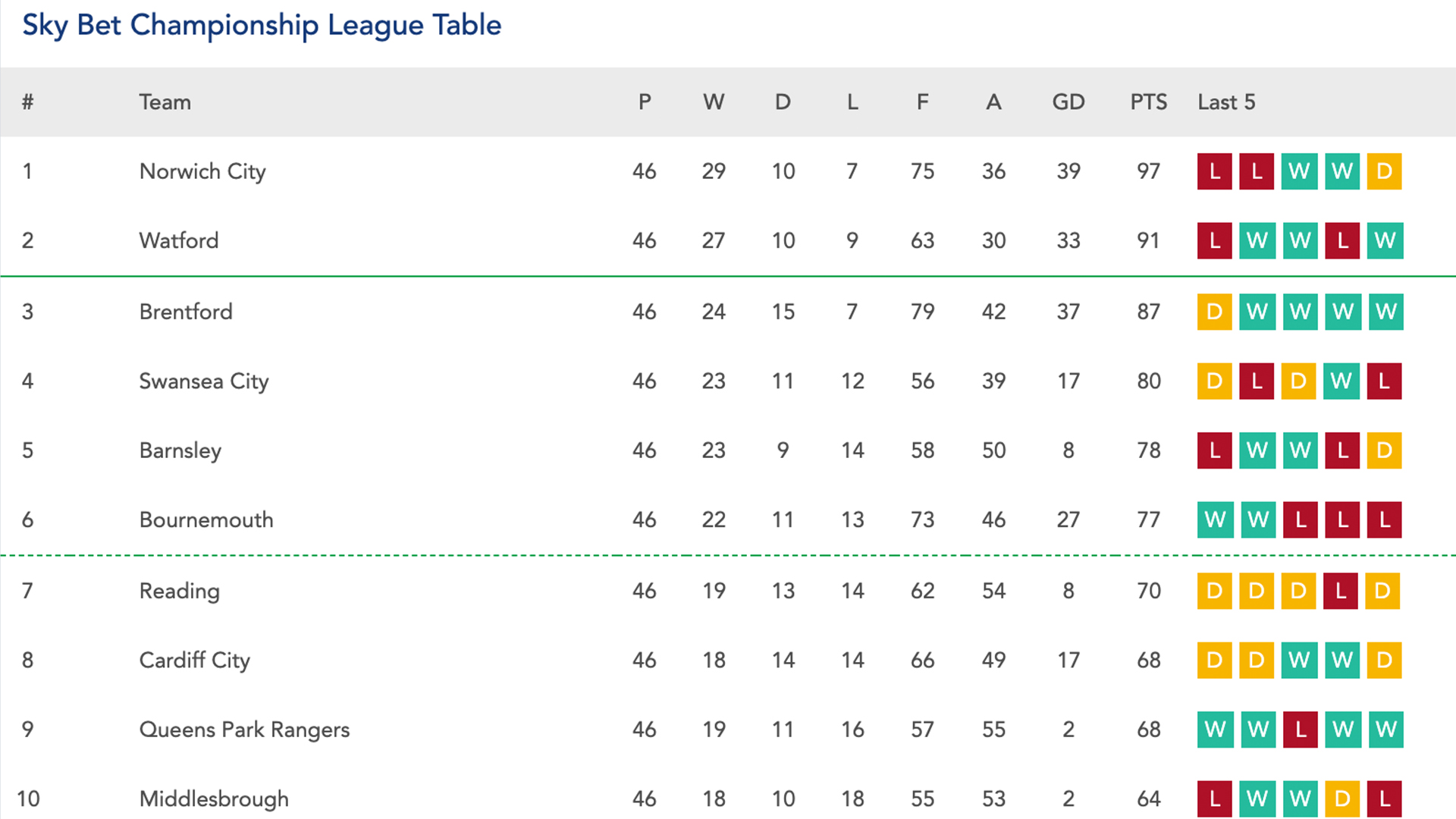The width and height of the screenshot is (1456, 819).
Task: Select Watford's 91 points value
Action: pyautogui.click(x=1148, y=240)
